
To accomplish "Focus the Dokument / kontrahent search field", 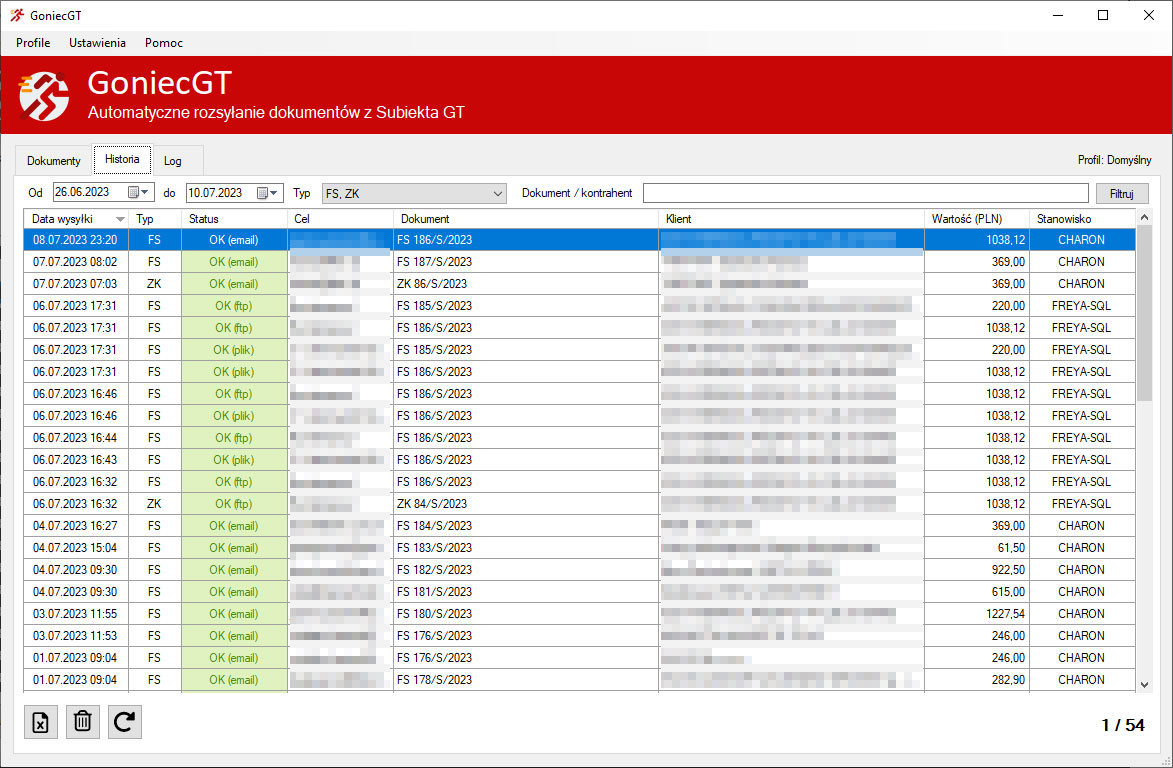I will tap(866, 193).
